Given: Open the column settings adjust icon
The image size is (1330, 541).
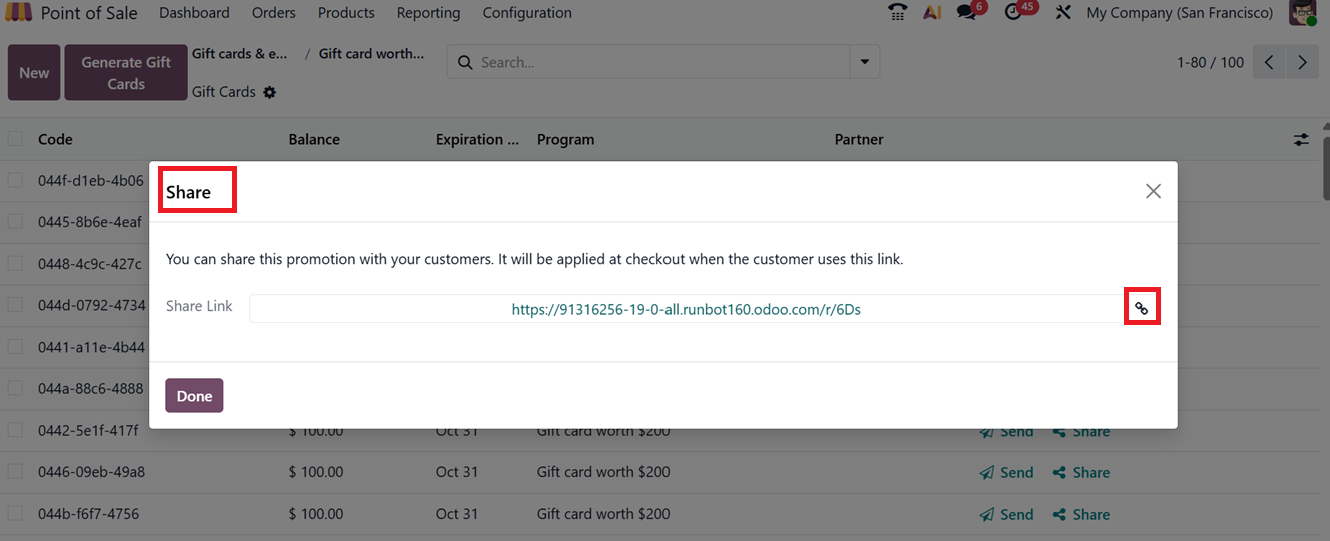Looking at the screenshot, I should [1301, 140].
